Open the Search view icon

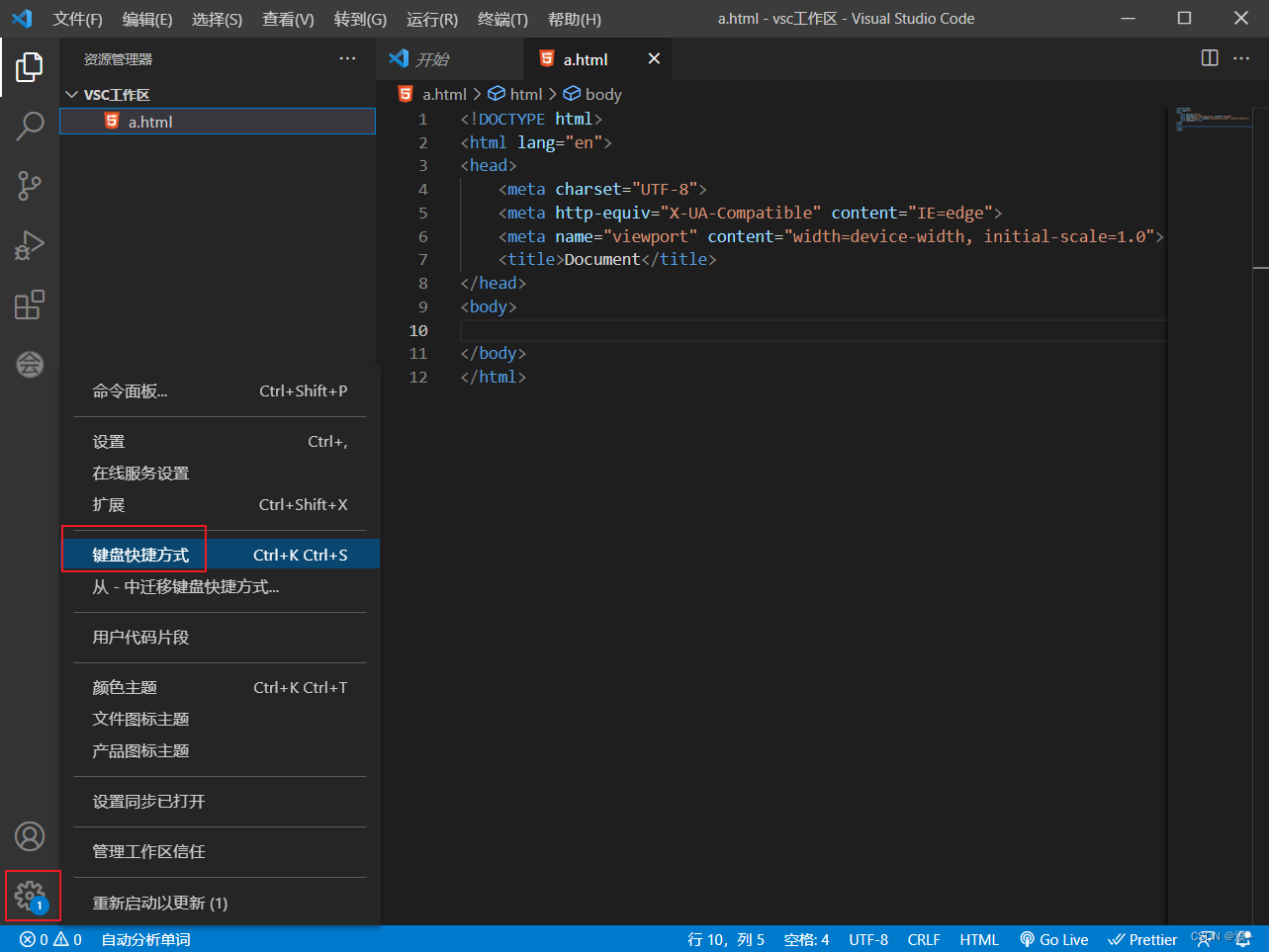(30, 126)
